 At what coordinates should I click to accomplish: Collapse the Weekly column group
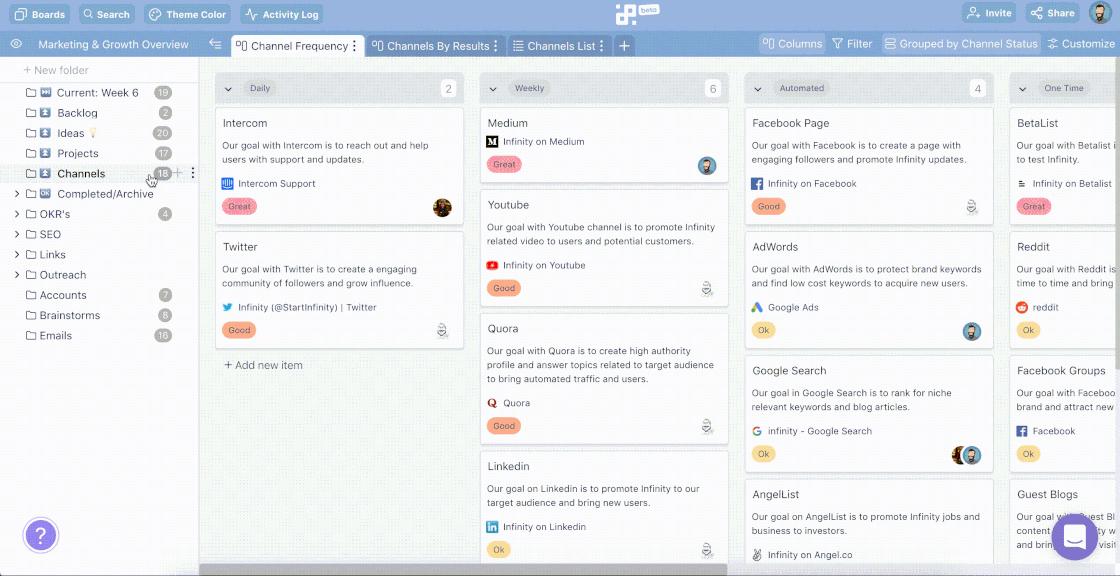(x=493, y=89)
